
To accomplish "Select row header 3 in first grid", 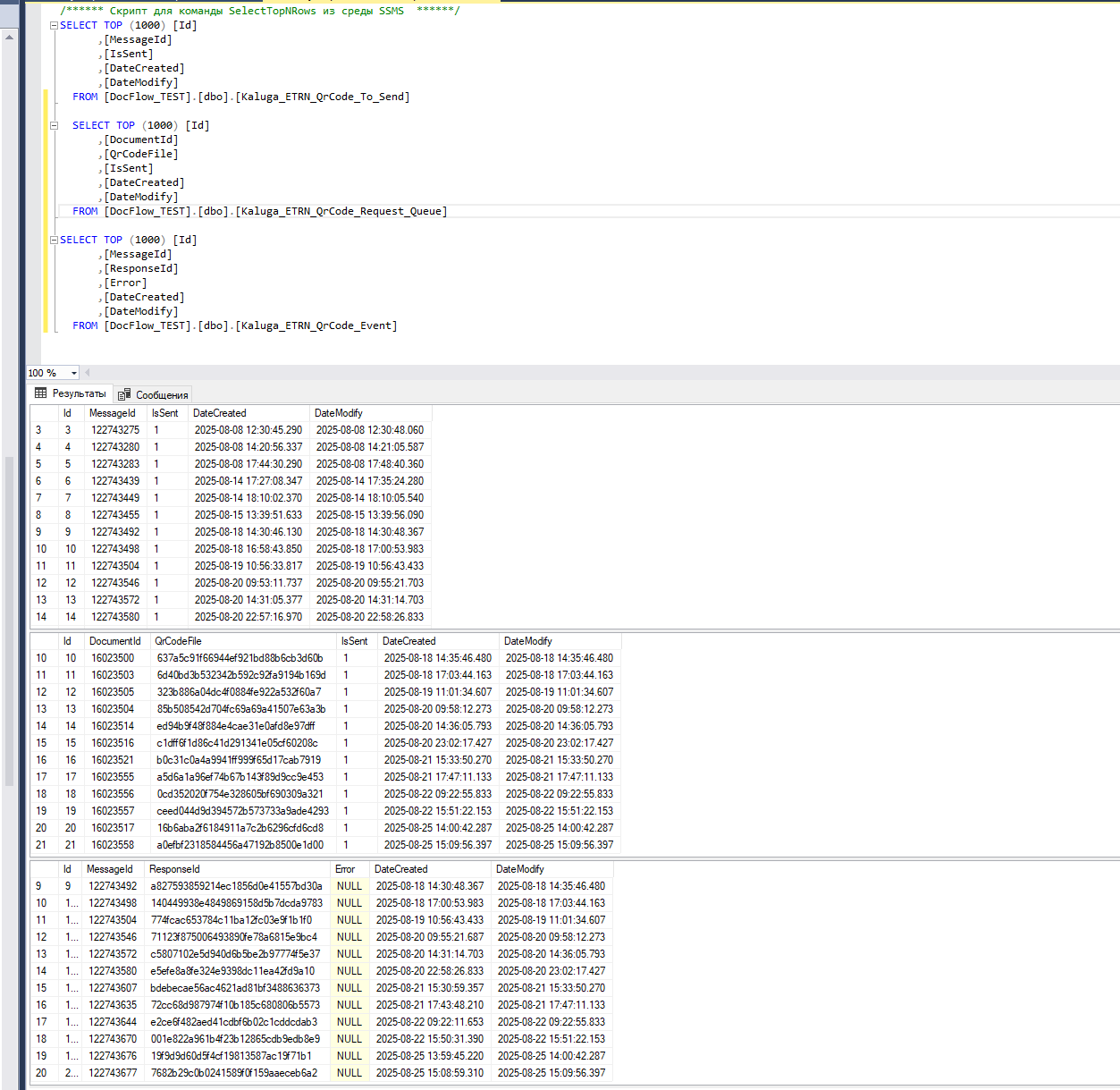I will [43, 430].
